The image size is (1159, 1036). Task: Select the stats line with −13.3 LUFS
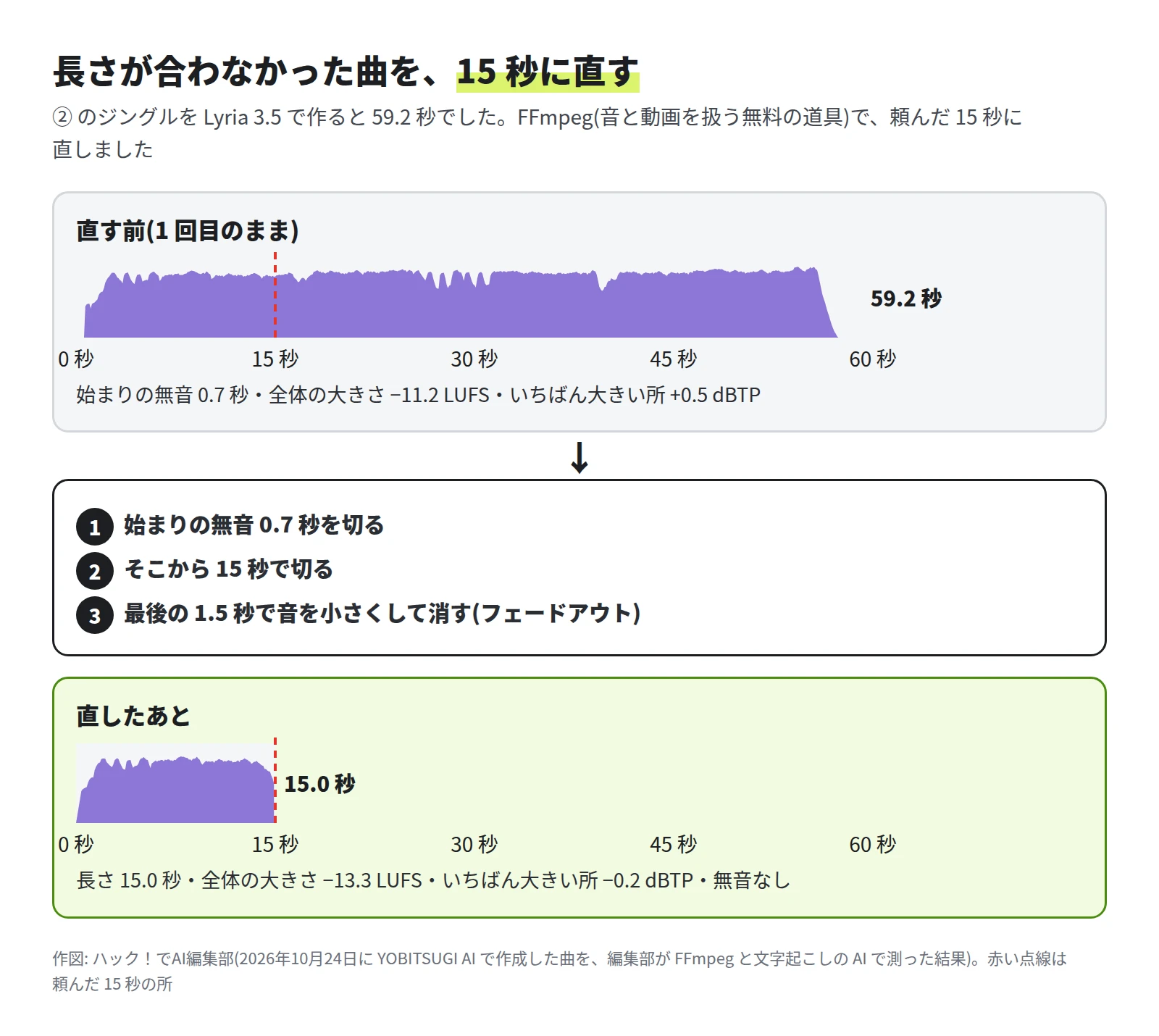pyautogui.click(x=433, y=880)
